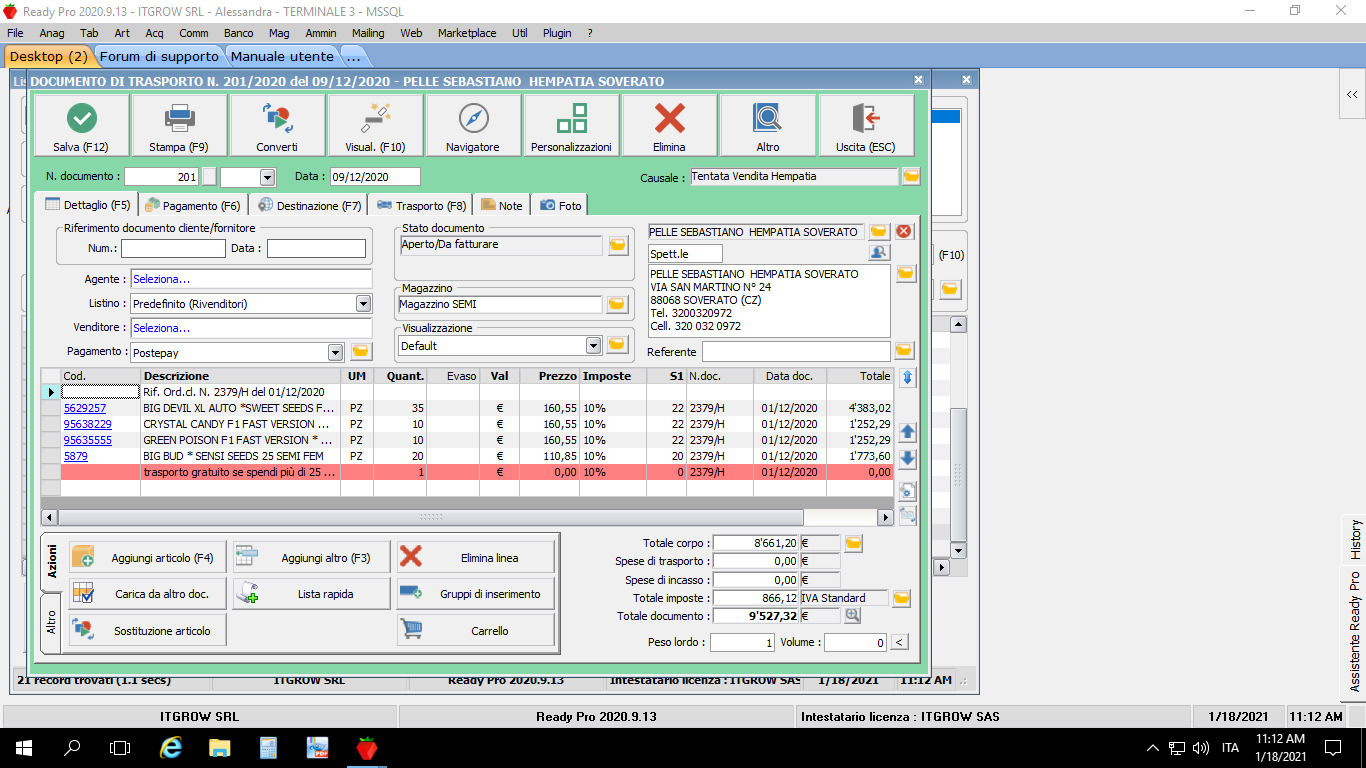Switch to Note tab

(501, 205)
